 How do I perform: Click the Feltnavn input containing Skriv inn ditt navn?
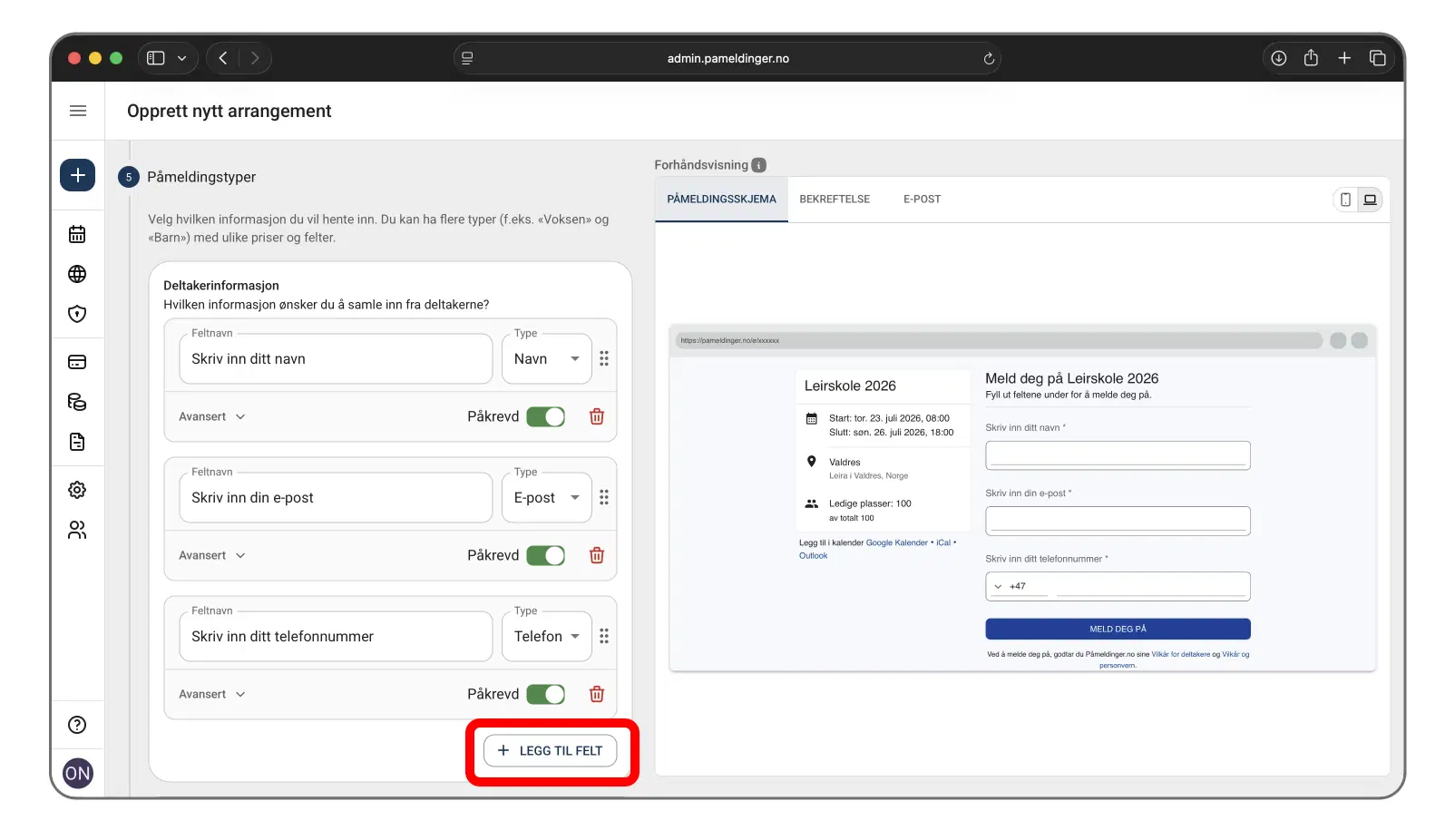click(x=336, y=359)
